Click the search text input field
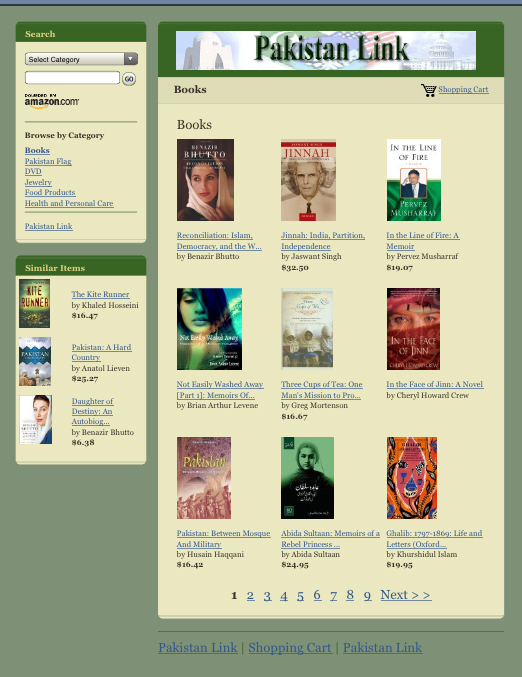The height and width of the screenshot is (677, 522). click(x=72, y=78)
